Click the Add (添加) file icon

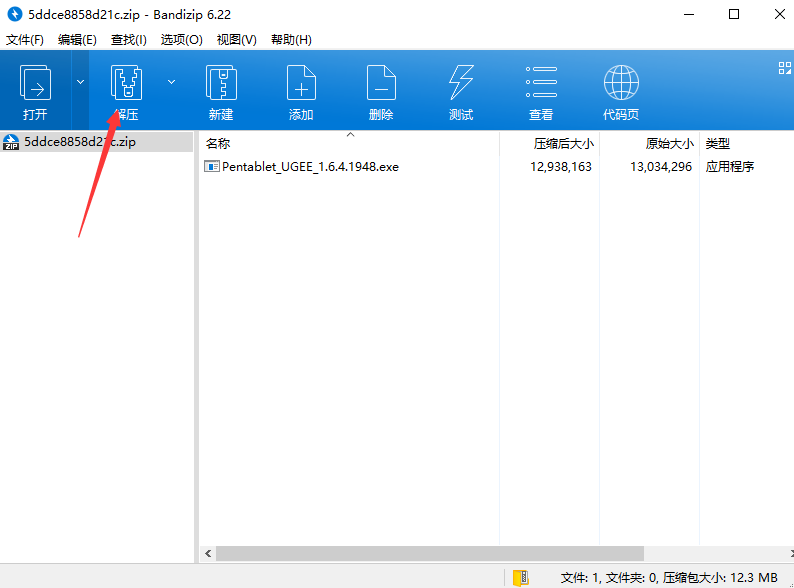click(301, 83)
